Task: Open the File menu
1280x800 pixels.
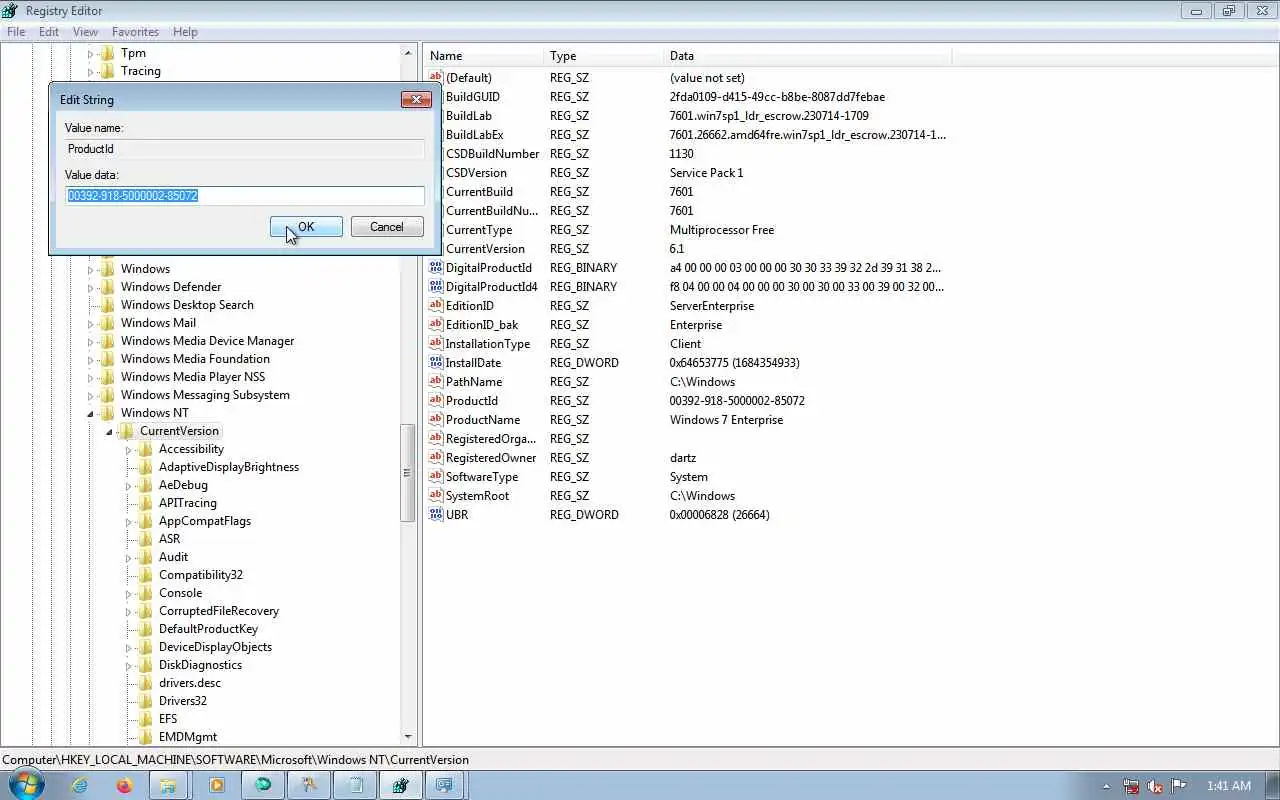Action: pyautogui.click(x=16, y=32)
